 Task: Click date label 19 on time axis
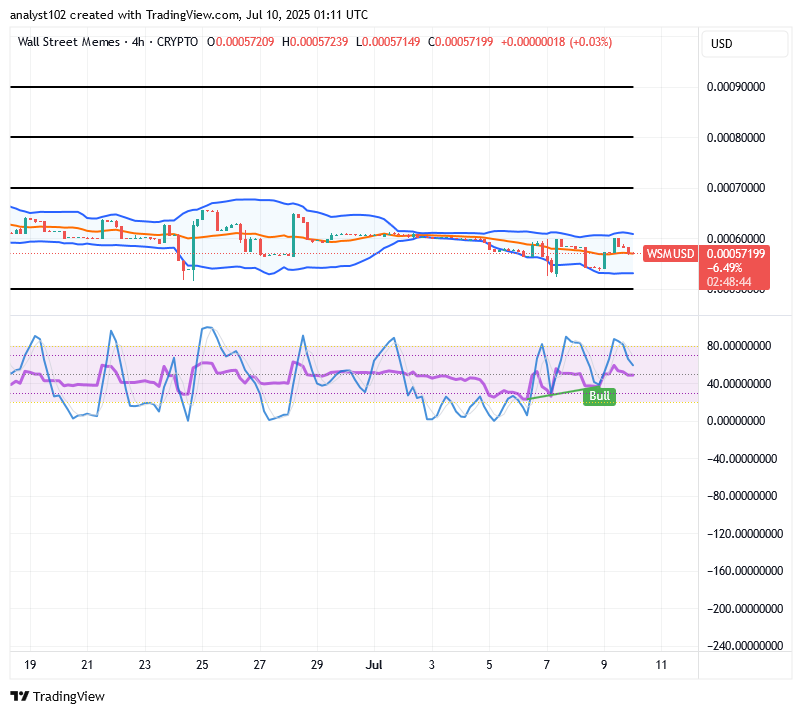coord(30,665)
